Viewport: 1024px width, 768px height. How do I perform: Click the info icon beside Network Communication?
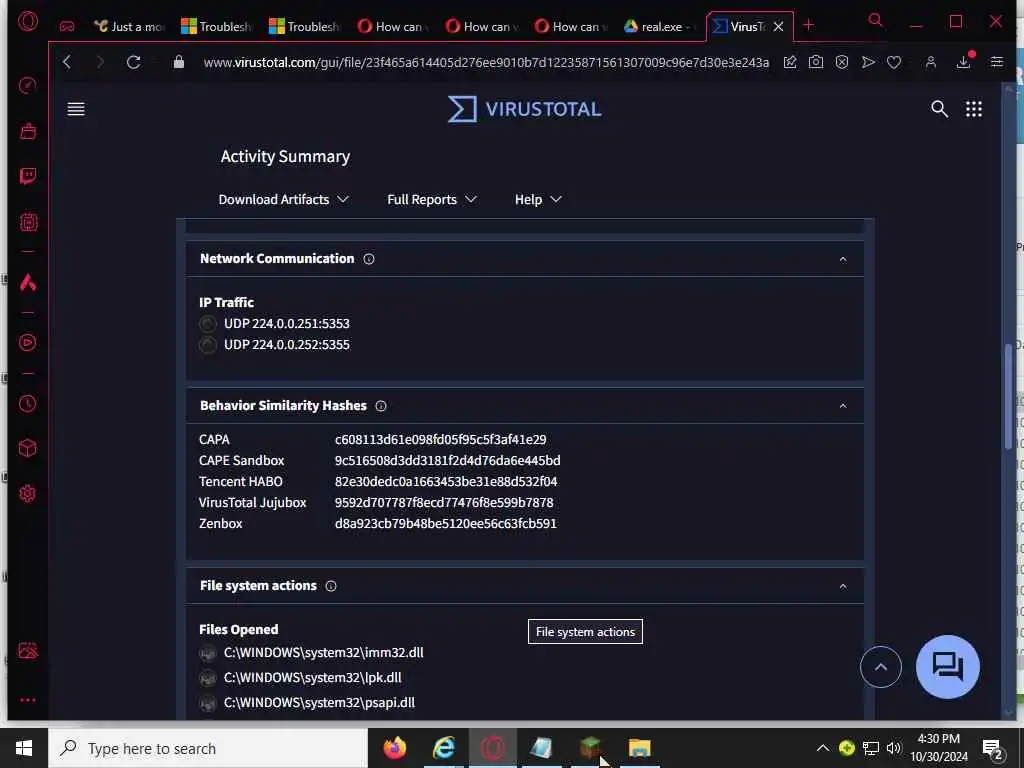[369, 259]
